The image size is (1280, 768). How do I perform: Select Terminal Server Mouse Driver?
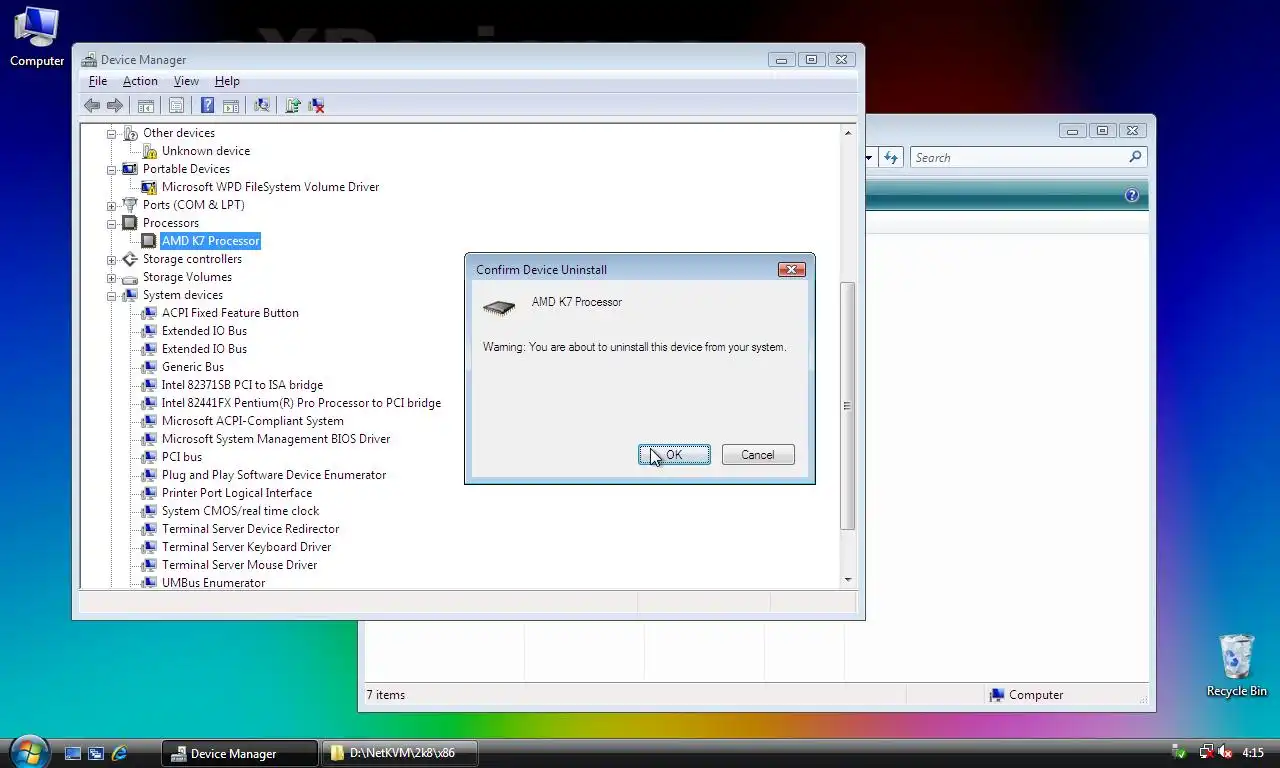click(x=239, y=565)
